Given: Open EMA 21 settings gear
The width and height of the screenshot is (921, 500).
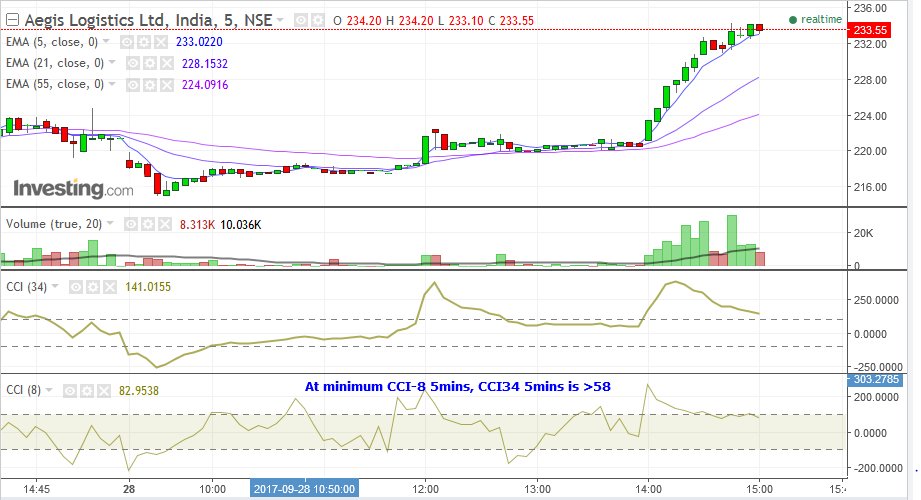Looking at the screenshot, I should tap(150, 63).
